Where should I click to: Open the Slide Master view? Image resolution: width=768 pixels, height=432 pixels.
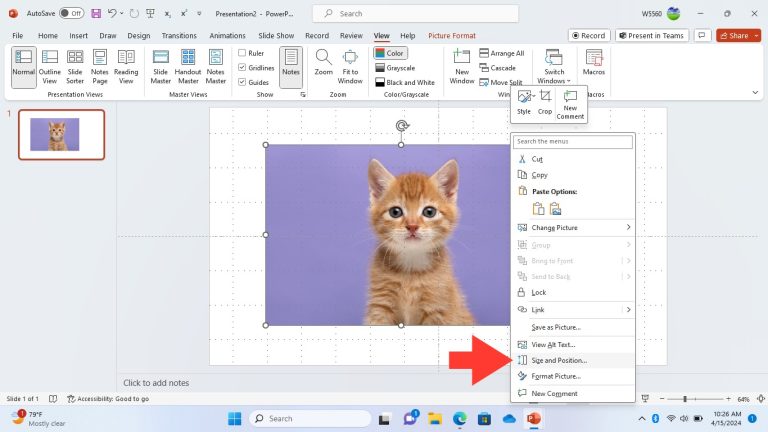pyautogui.click(x=161, y=67)
